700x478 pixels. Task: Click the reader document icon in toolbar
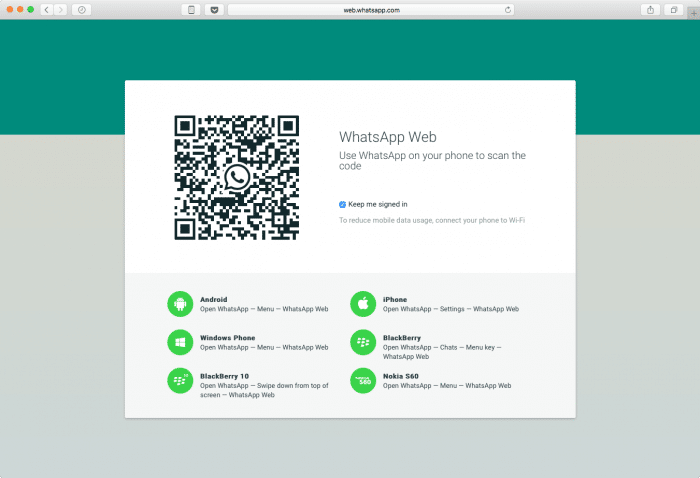coord(191,10)
